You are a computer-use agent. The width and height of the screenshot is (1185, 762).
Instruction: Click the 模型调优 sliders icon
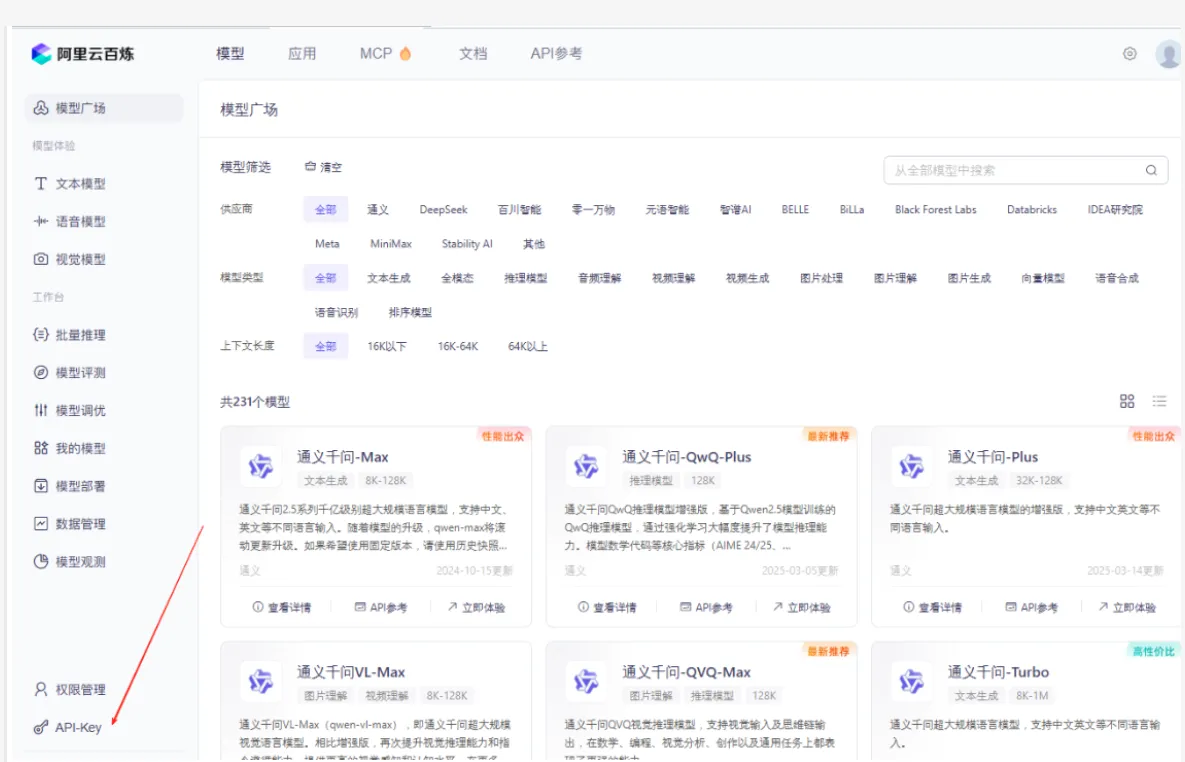[x=41, y=410]
